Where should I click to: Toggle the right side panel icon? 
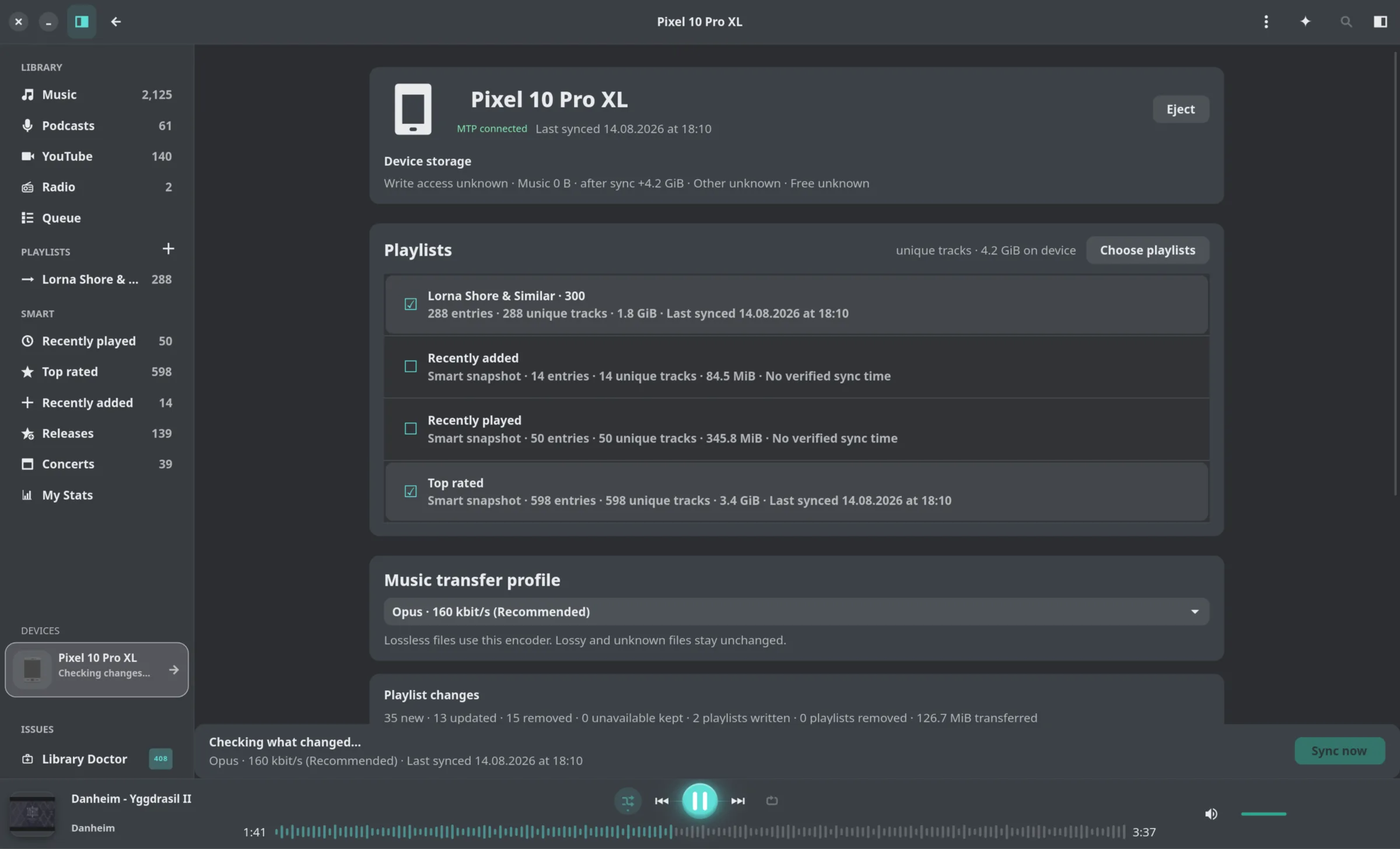1380,22
